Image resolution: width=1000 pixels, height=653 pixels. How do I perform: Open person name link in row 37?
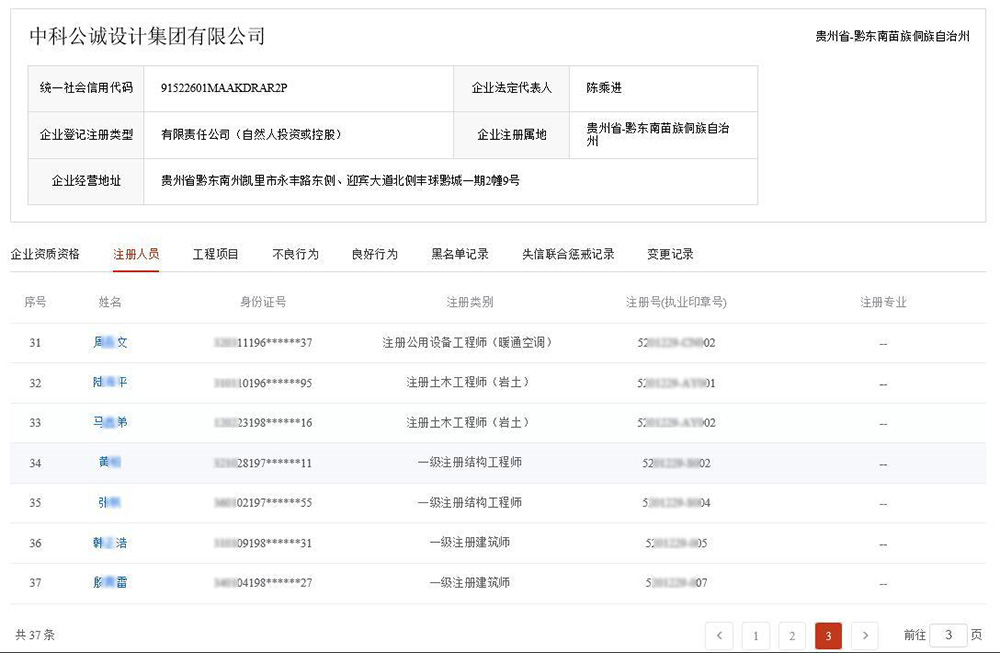[110, 583]
